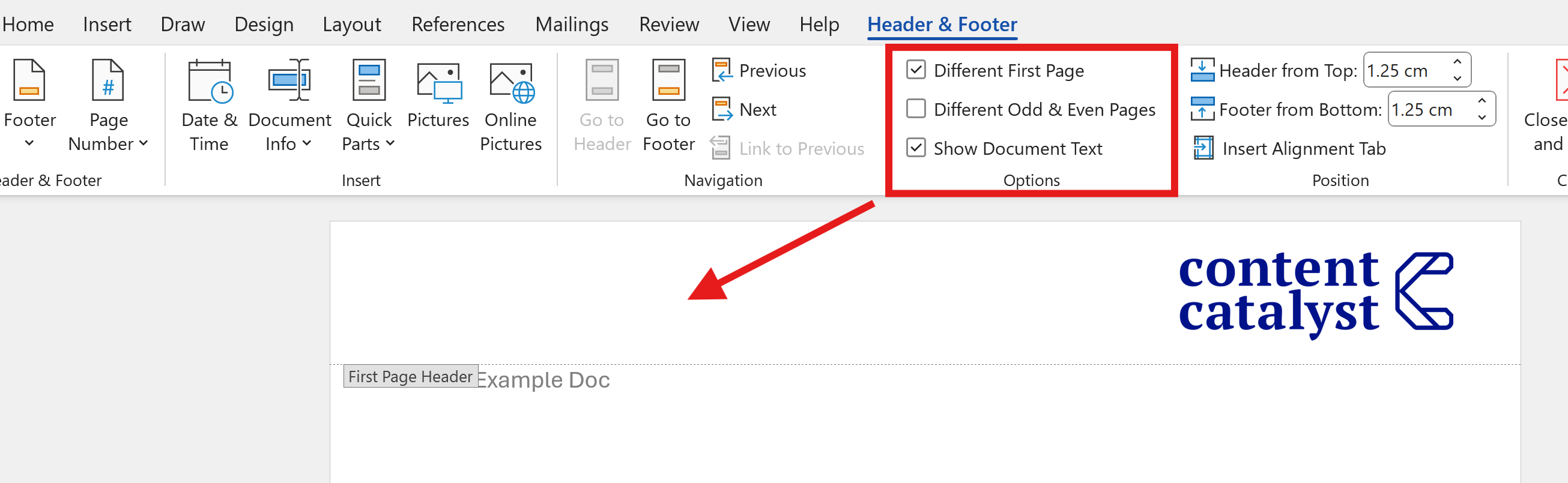Click the Next button label
The image size is (1568, 483).
(758, 109)
